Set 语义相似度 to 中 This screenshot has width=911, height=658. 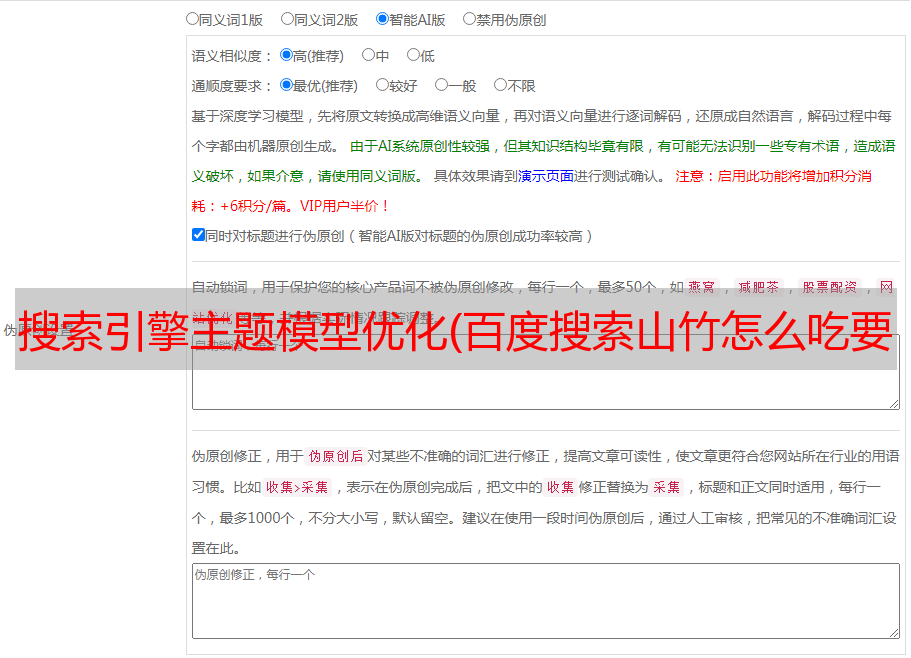pos(368,55)
